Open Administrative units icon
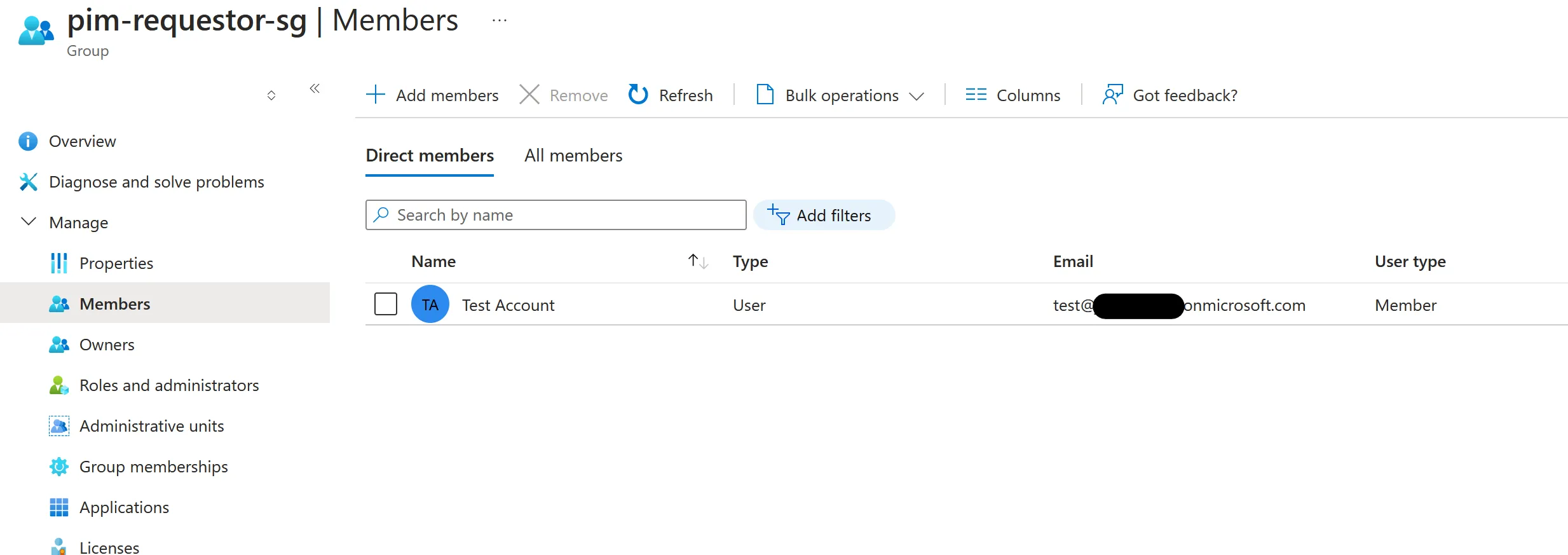The image size is (1568, 555). [x=58, y=426]
